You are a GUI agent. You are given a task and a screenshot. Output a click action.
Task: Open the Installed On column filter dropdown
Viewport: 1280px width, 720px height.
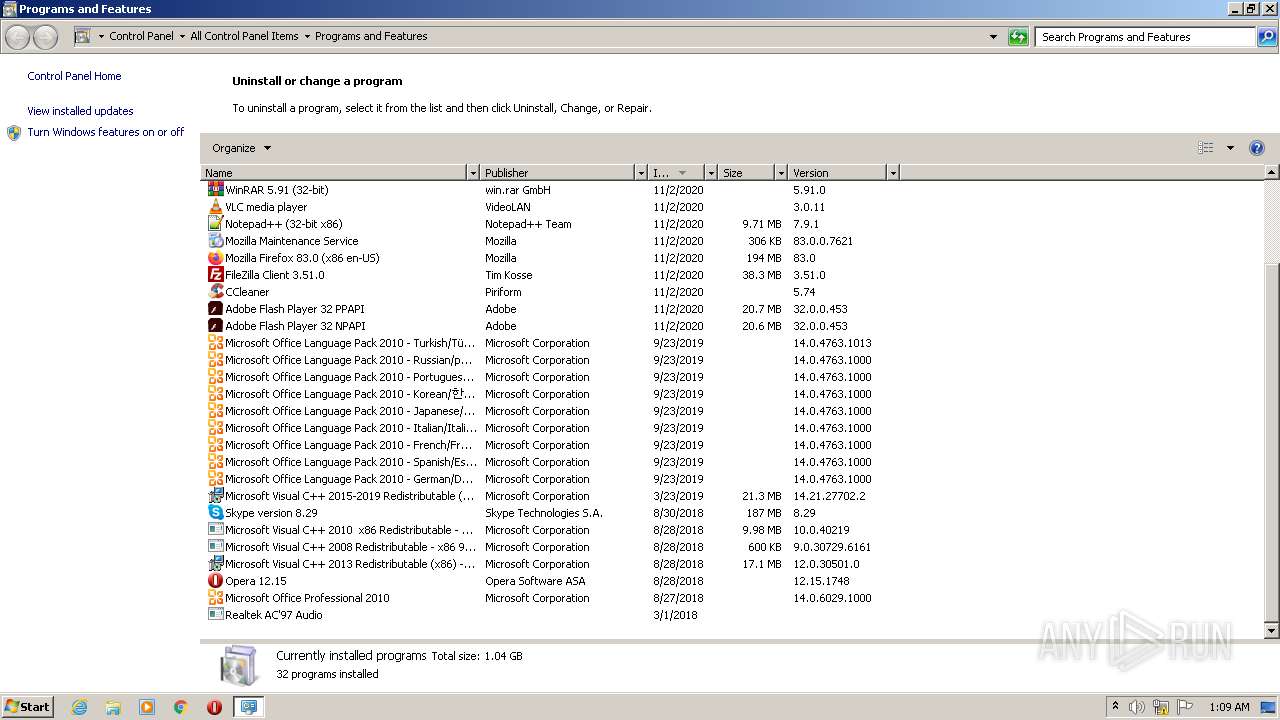click(711, 173)
